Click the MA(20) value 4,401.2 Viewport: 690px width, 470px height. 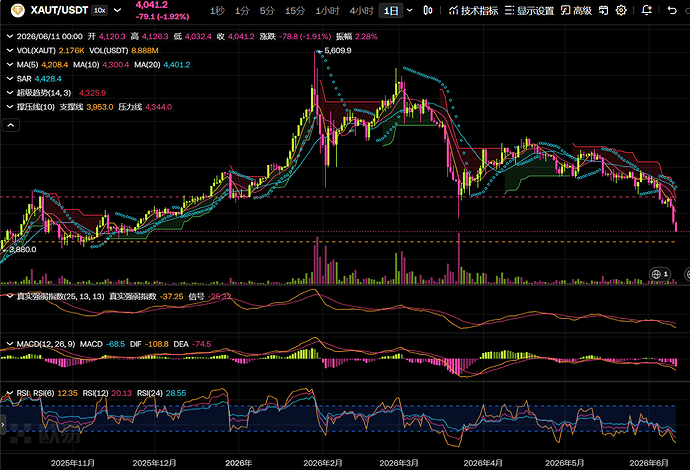(177, 65)
